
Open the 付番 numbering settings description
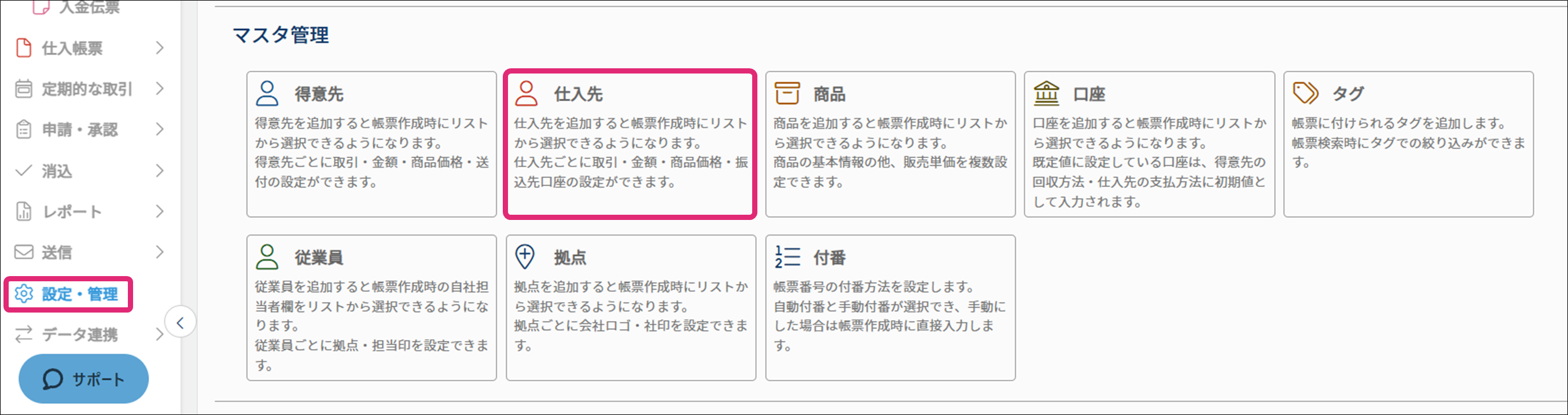click(x=889, y=316)
